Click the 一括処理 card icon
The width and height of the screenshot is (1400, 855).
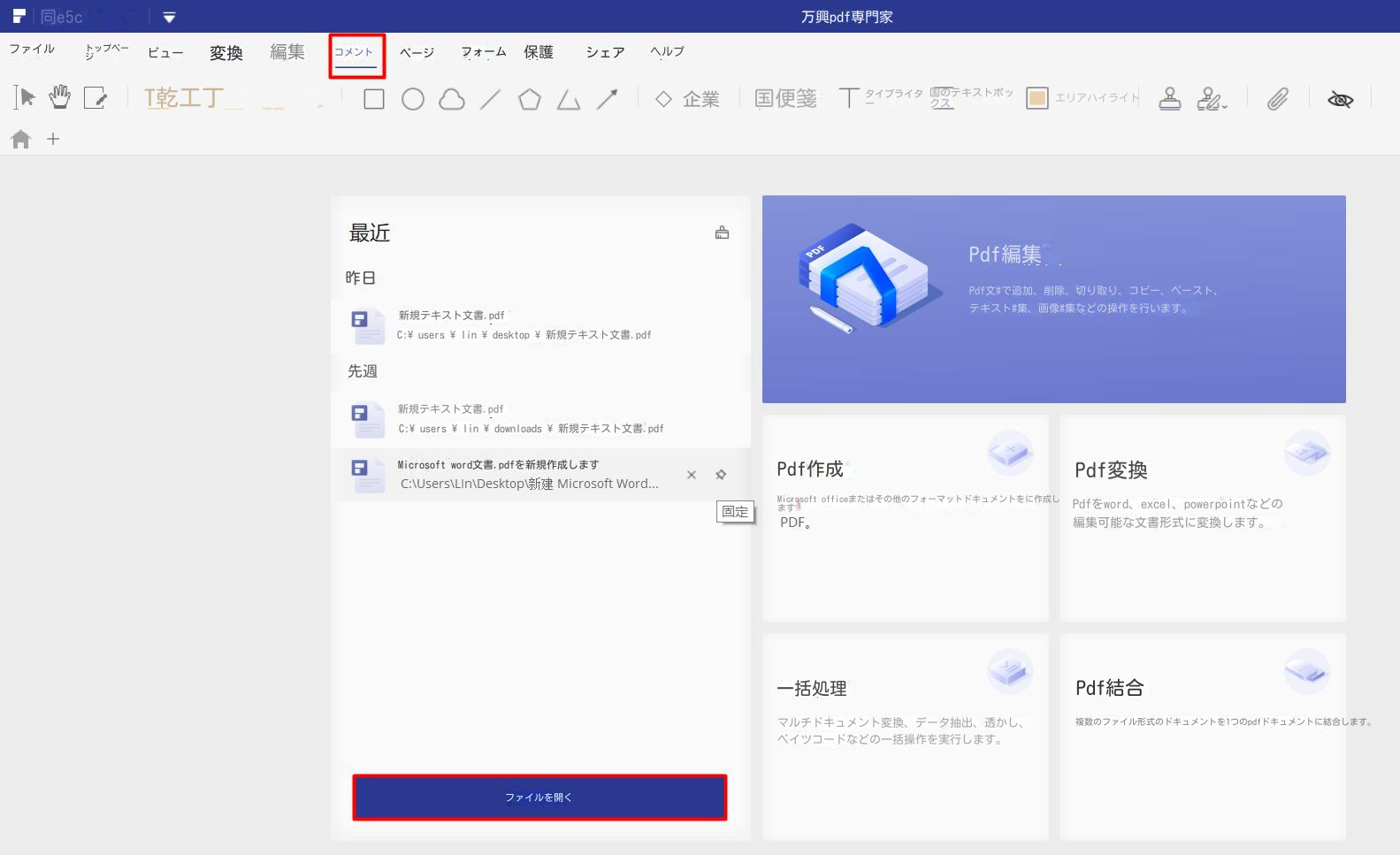(x=1010, y=672)
